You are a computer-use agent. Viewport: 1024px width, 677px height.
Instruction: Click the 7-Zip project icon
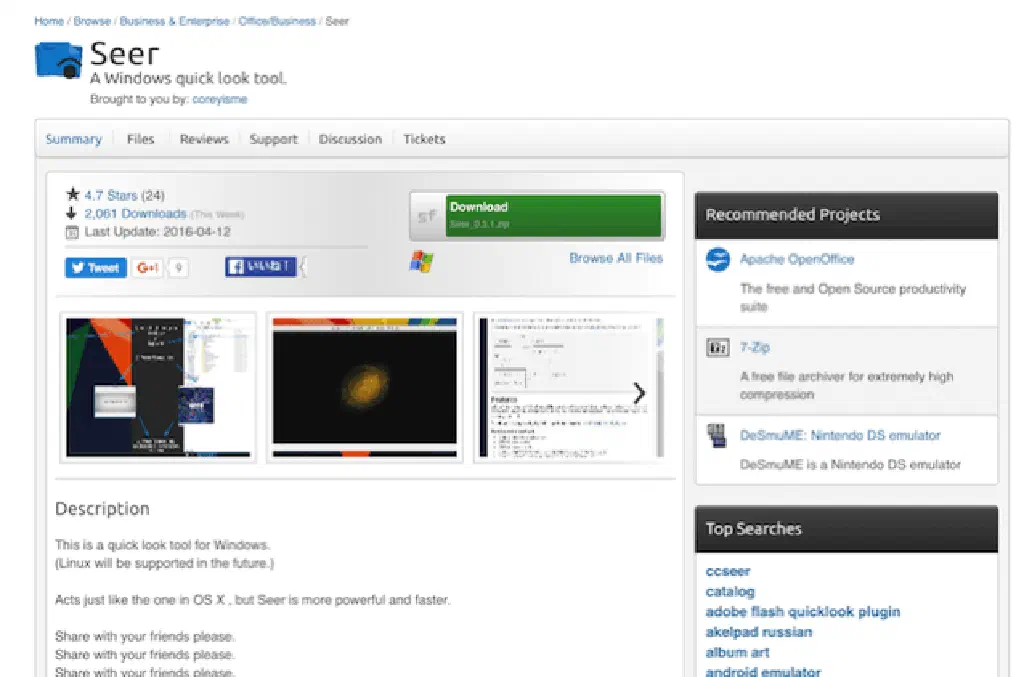[x=717, y=348]
